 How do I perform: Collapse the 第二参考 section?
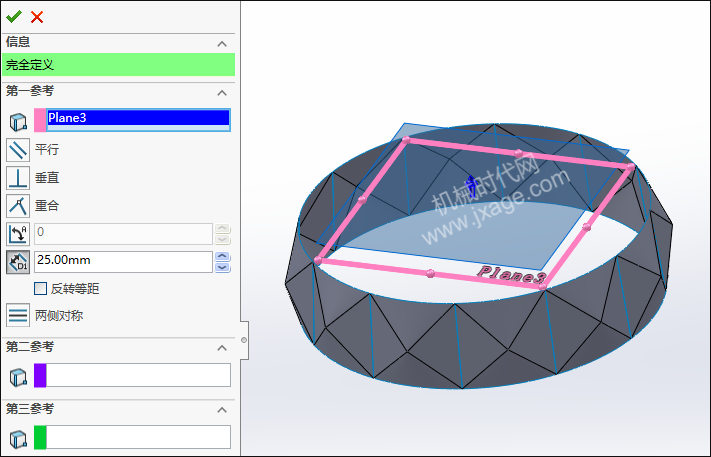222,348
